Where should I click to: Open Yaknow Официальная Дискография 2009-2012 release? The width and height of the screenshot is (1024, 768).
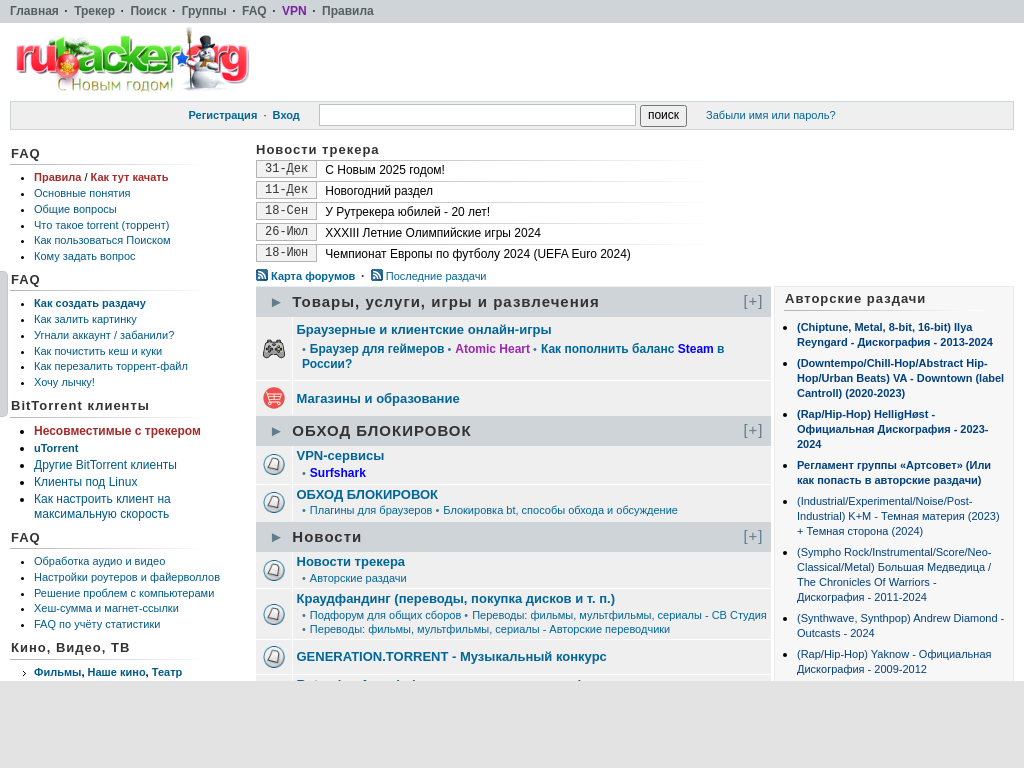pyautogui.click(x=893, y=662)
